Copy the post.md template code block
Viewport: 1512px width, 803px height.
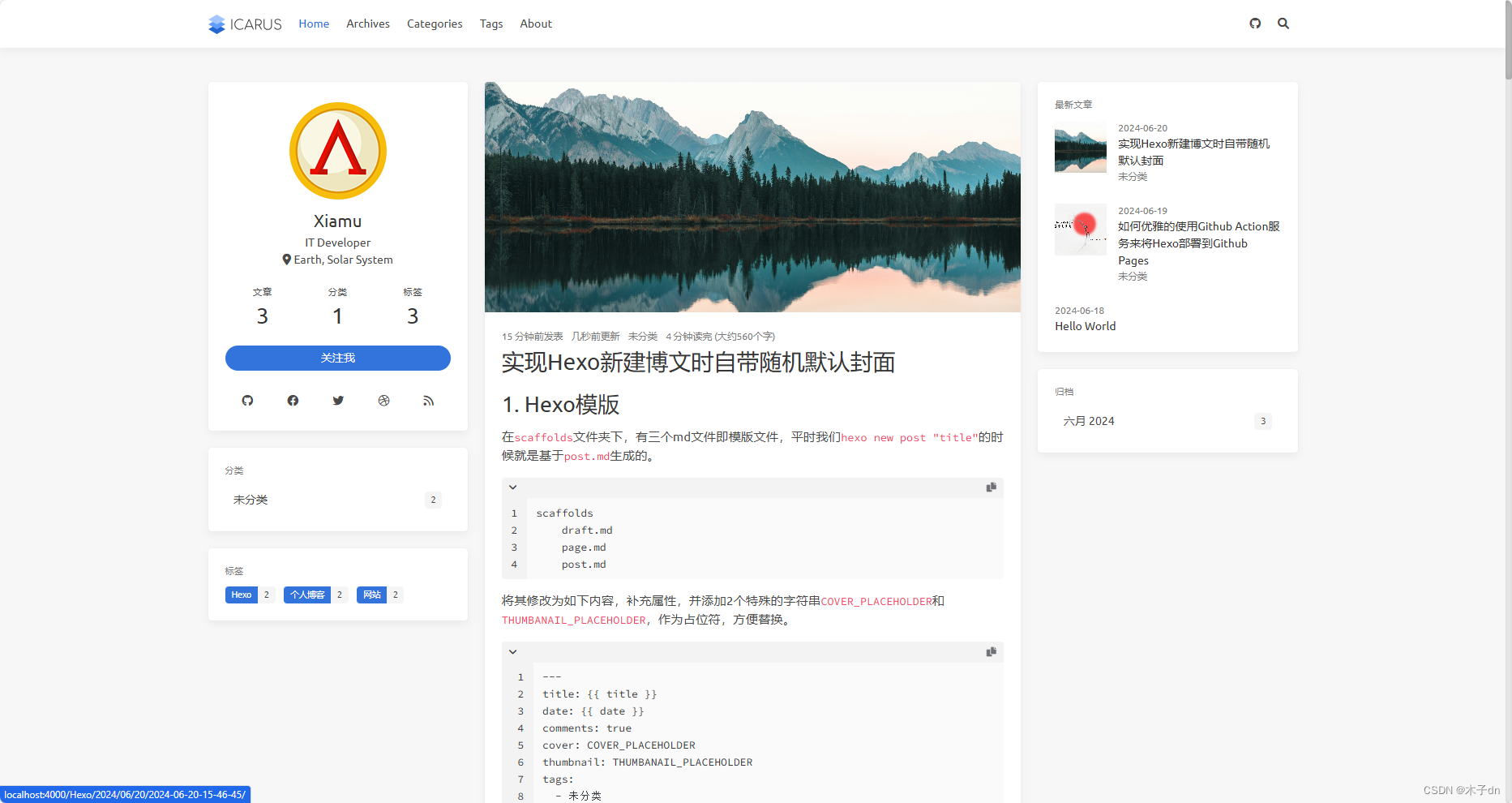pos(991,652)
